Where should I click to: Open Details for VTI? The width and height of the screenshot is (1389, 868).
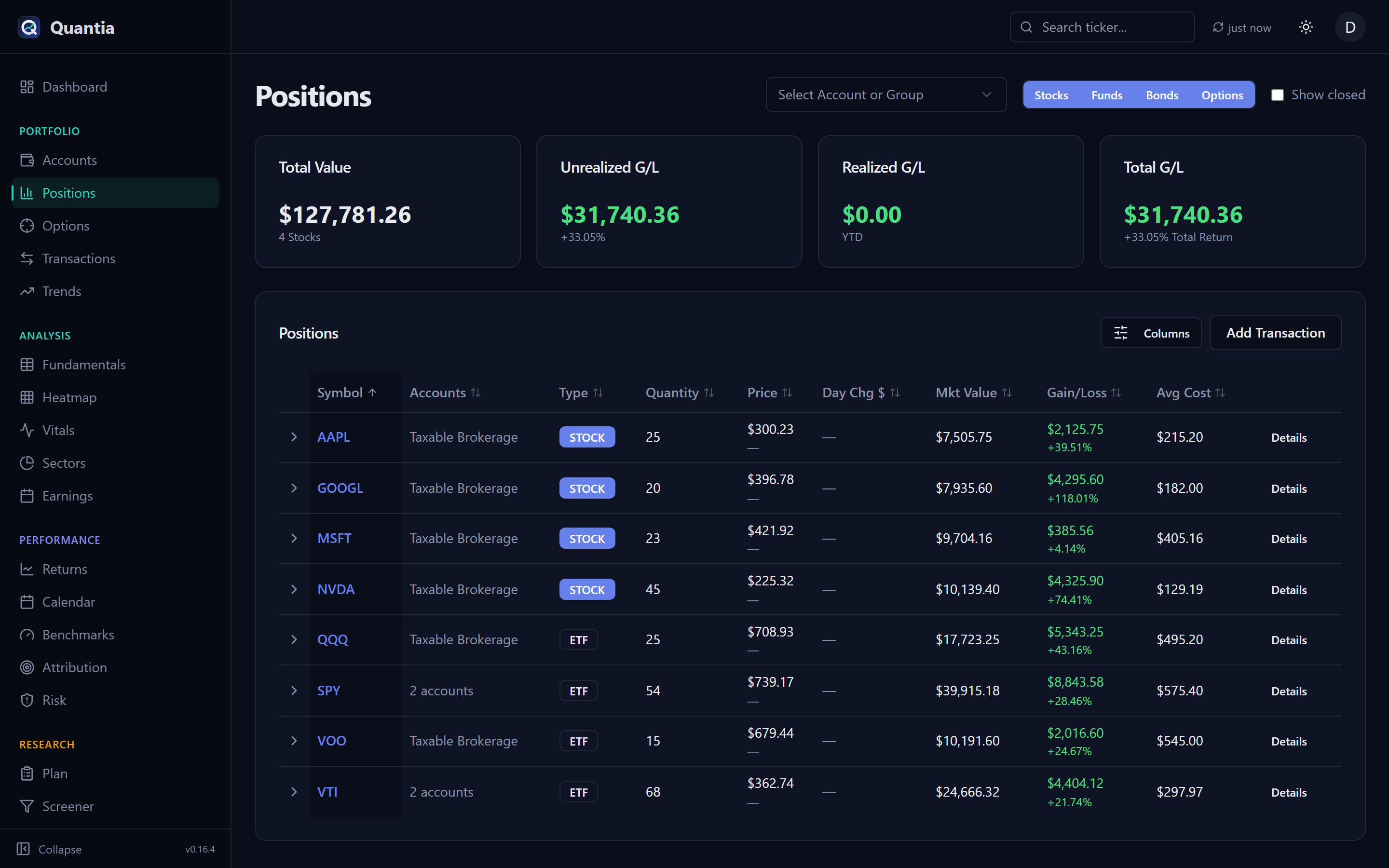(x=1289, y=792)
